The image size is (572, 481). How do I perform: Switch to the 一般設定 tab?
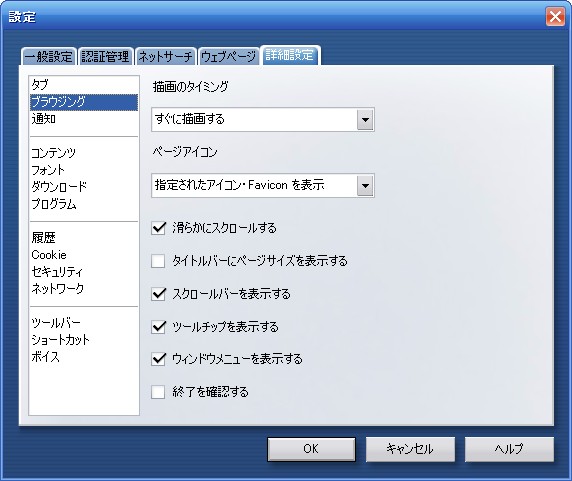coord(49,57)
